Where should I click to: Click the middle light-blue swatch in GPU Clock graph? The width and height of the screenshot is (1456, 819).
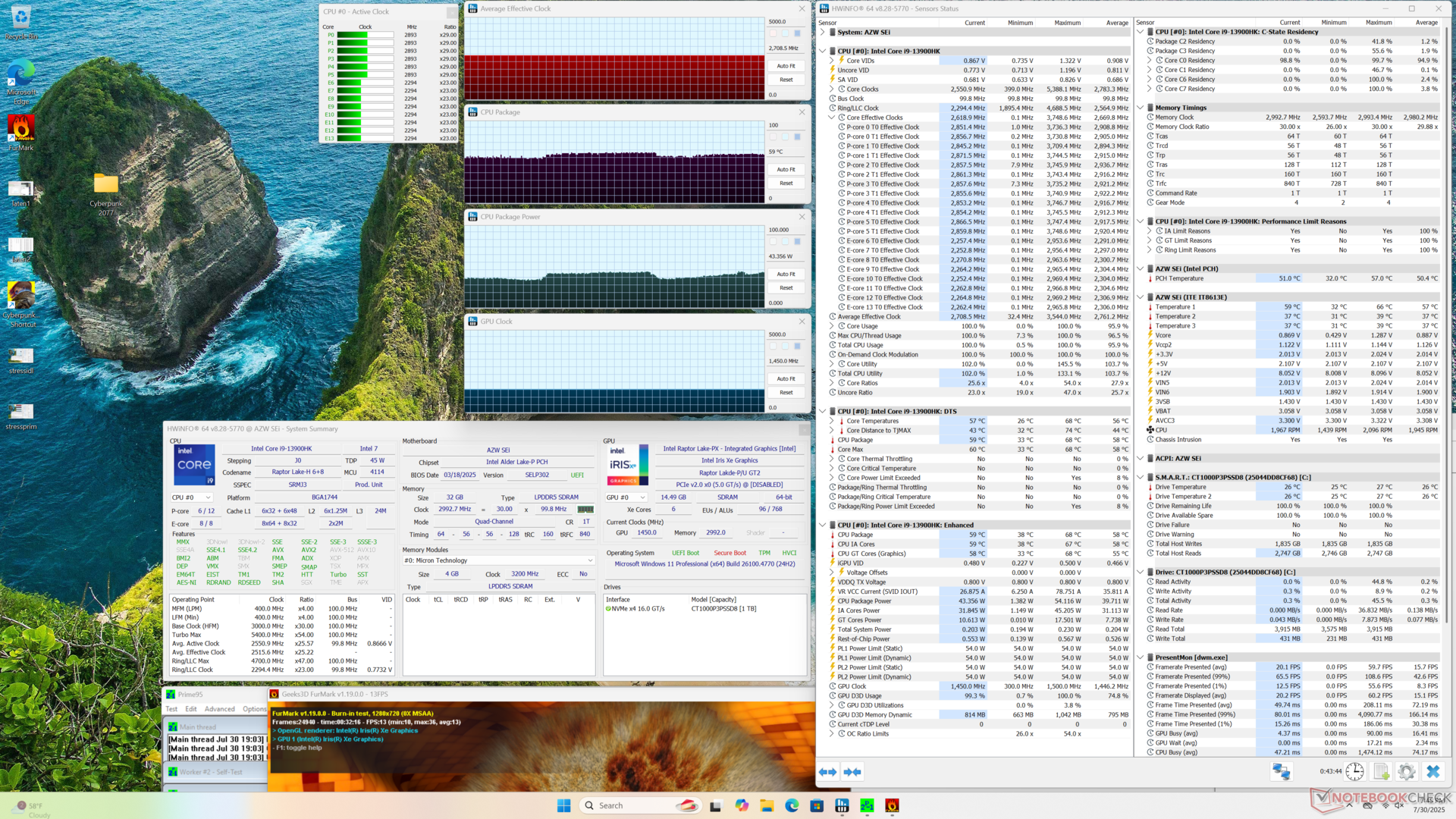tap(785, 347)
